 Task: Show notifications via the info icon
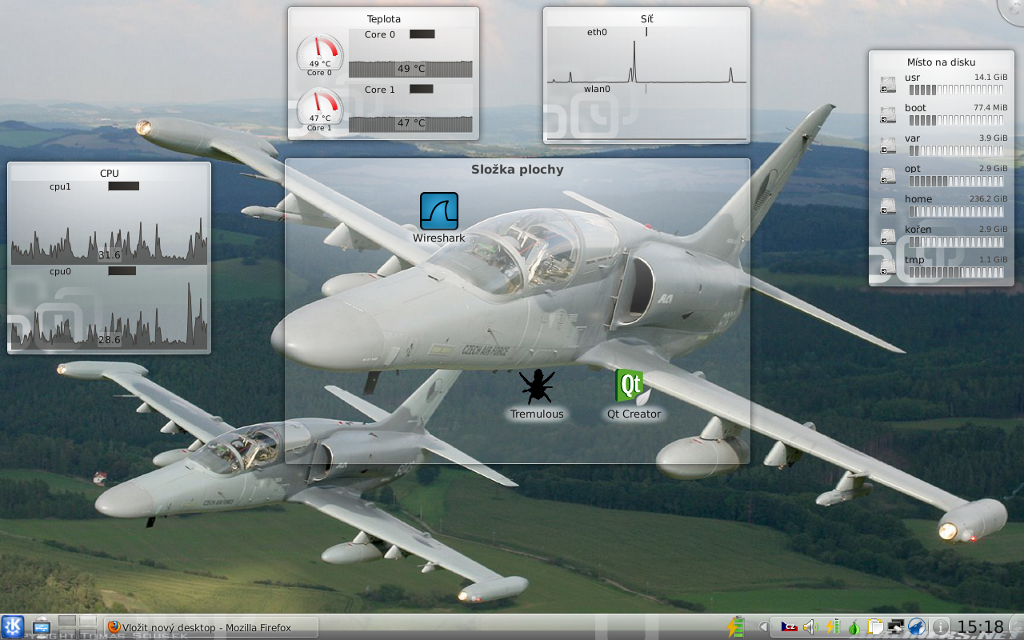pos(940,628)
